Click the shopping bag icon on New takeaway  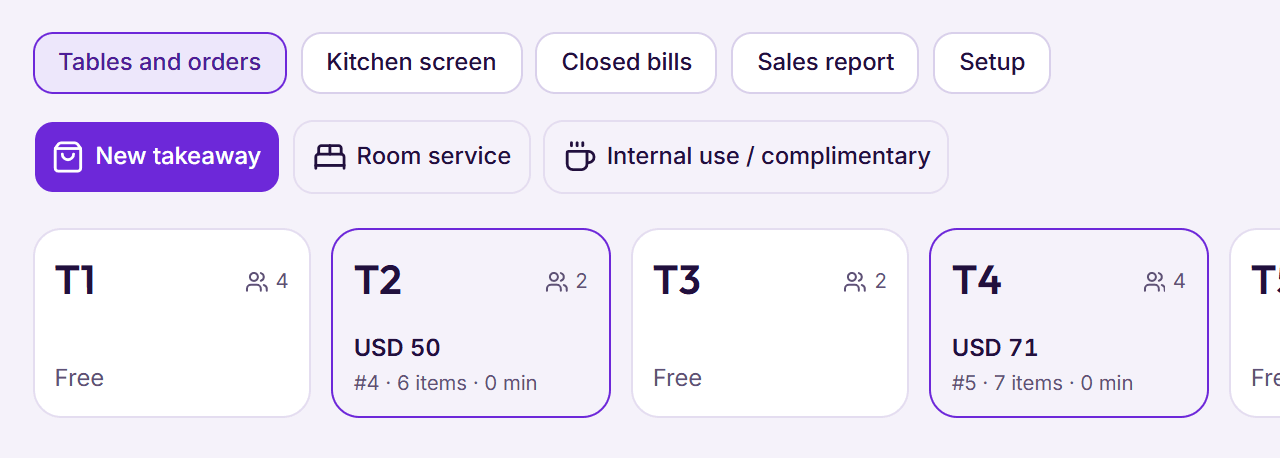tap(68, 157)
